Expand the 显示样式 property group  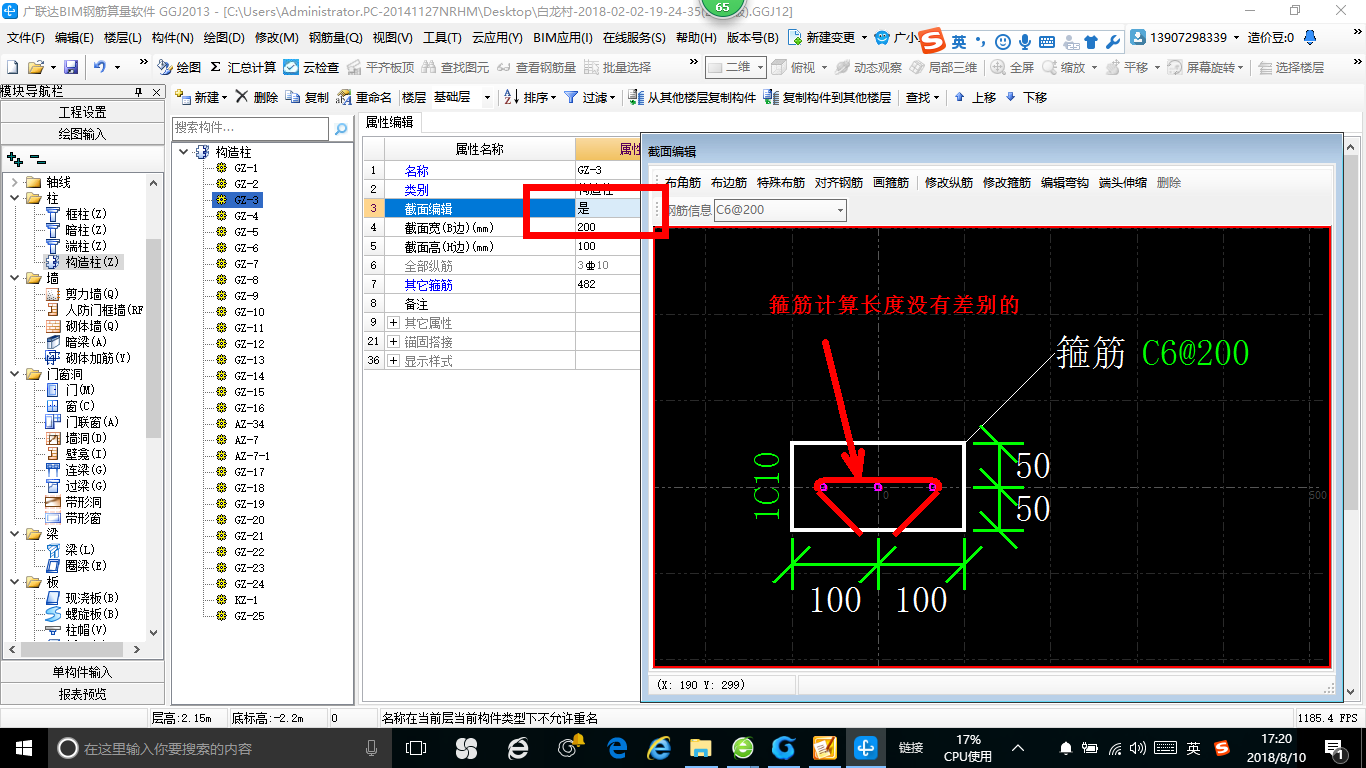click(x=393, y=361)
